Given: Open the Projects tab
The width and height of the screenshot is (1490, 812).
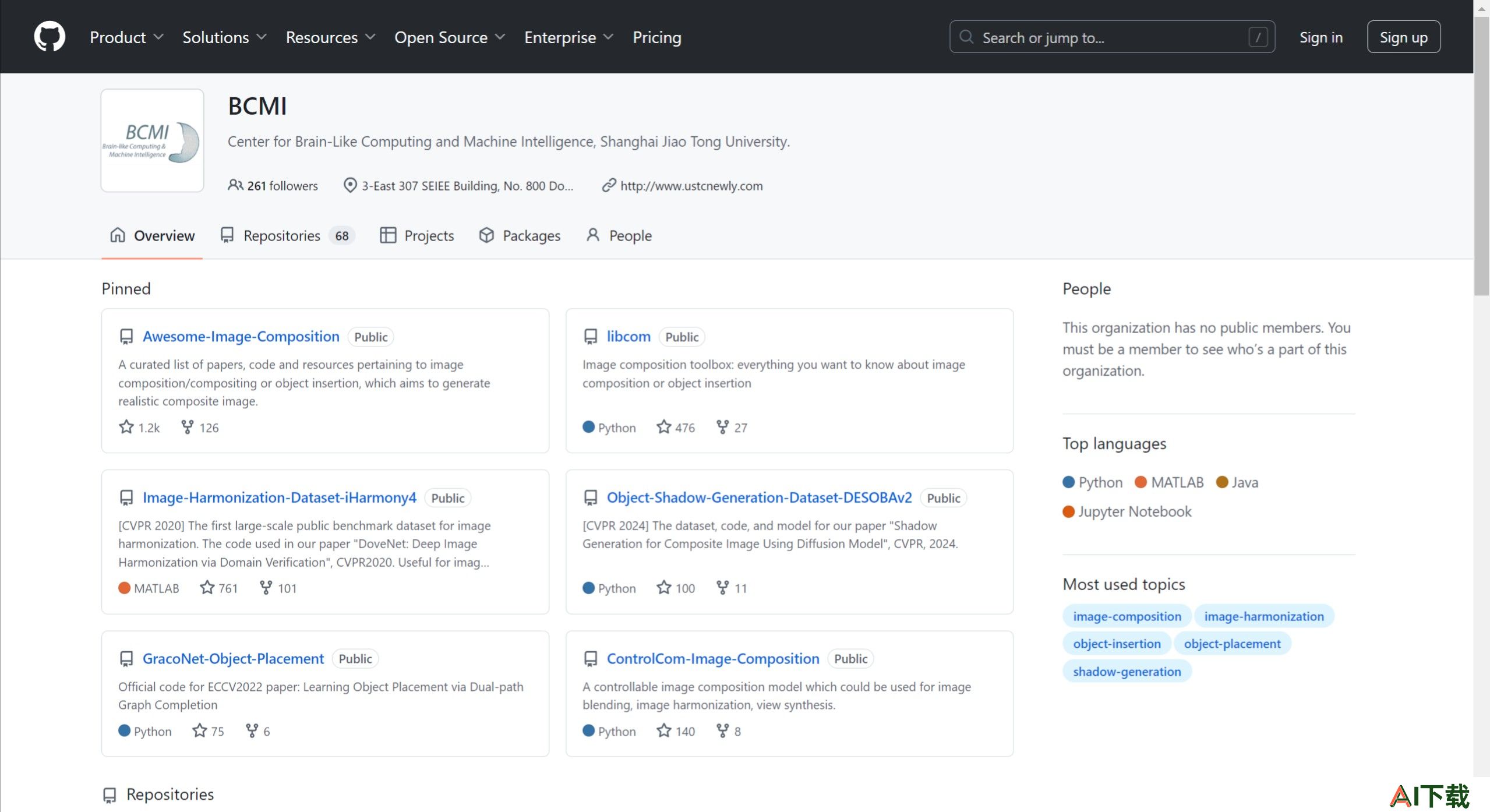Looking at the screenshot, I should pos(416,235).
